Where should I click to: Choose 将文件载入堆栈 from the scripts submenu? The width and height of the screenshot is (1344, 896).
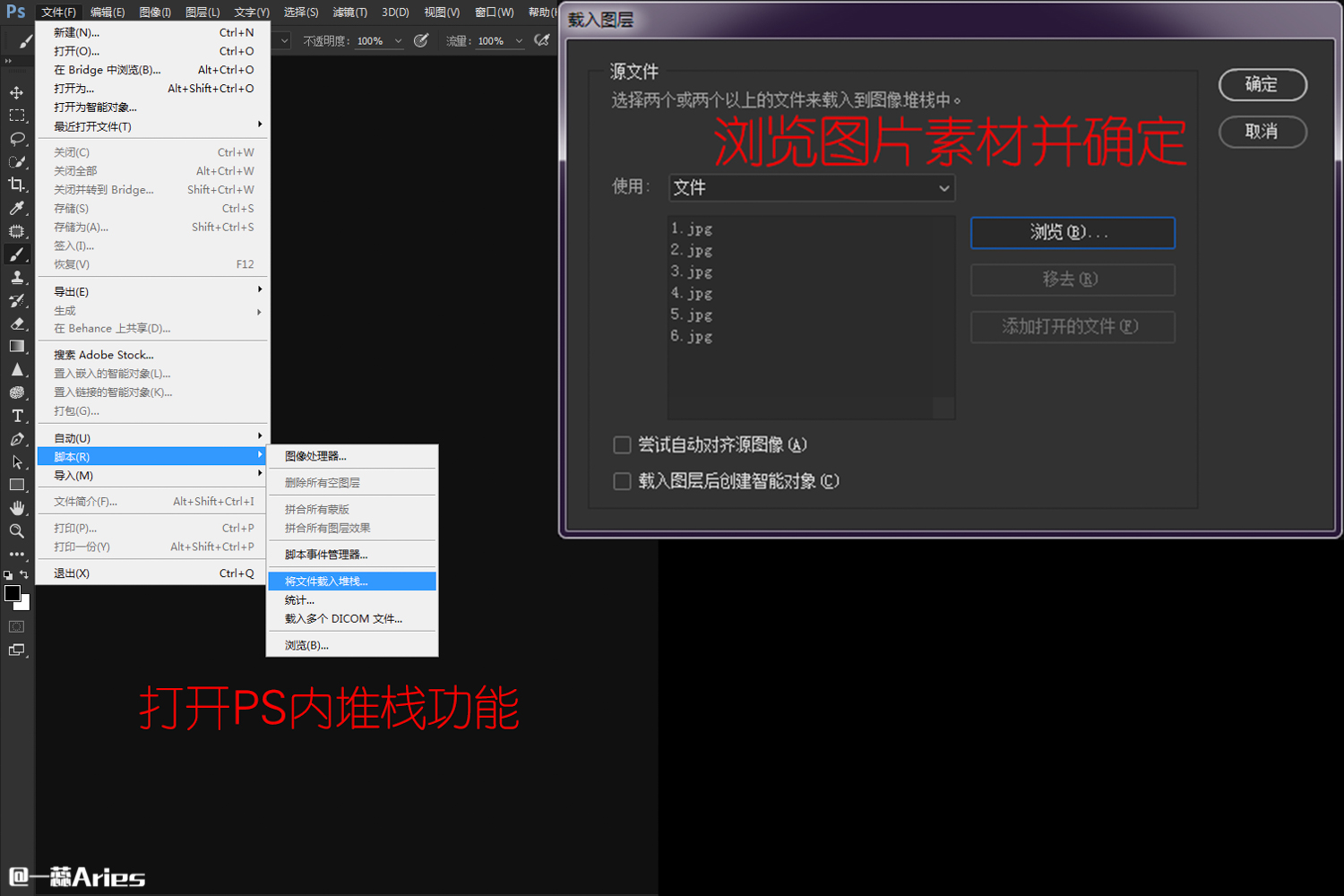(351, 582)
